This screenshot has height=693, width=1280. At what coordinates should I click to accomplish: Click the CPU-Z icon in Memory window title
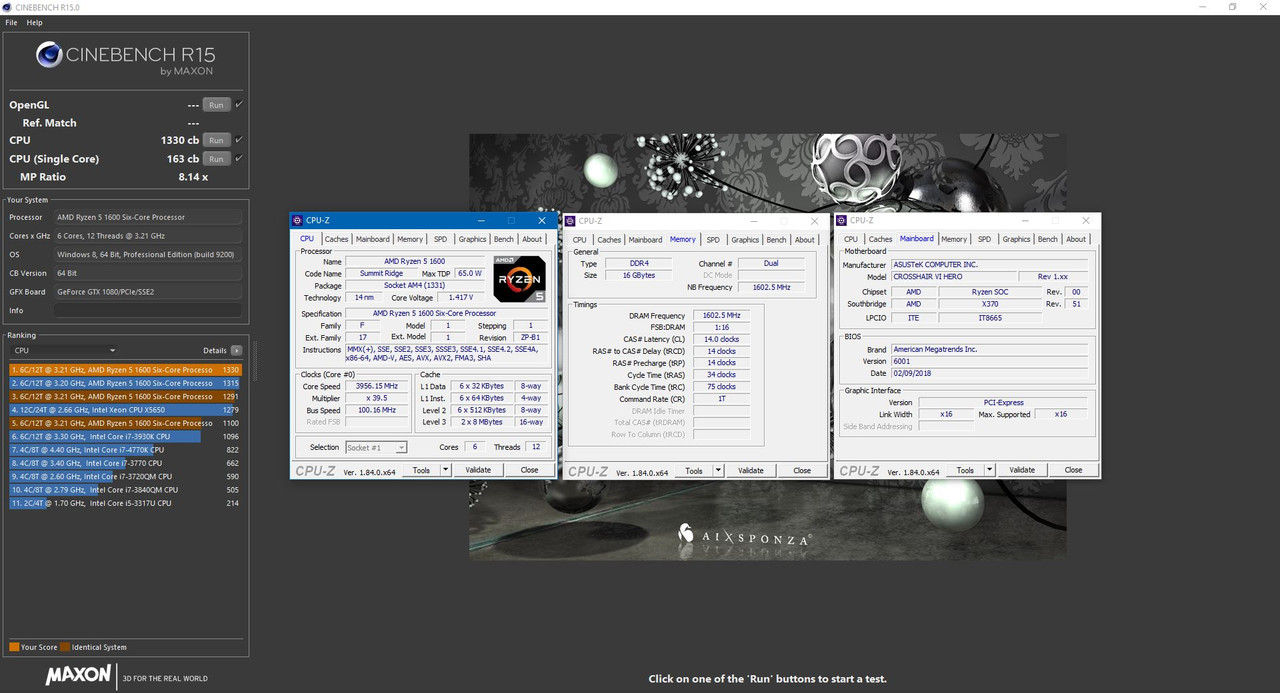tap(571, 220)
